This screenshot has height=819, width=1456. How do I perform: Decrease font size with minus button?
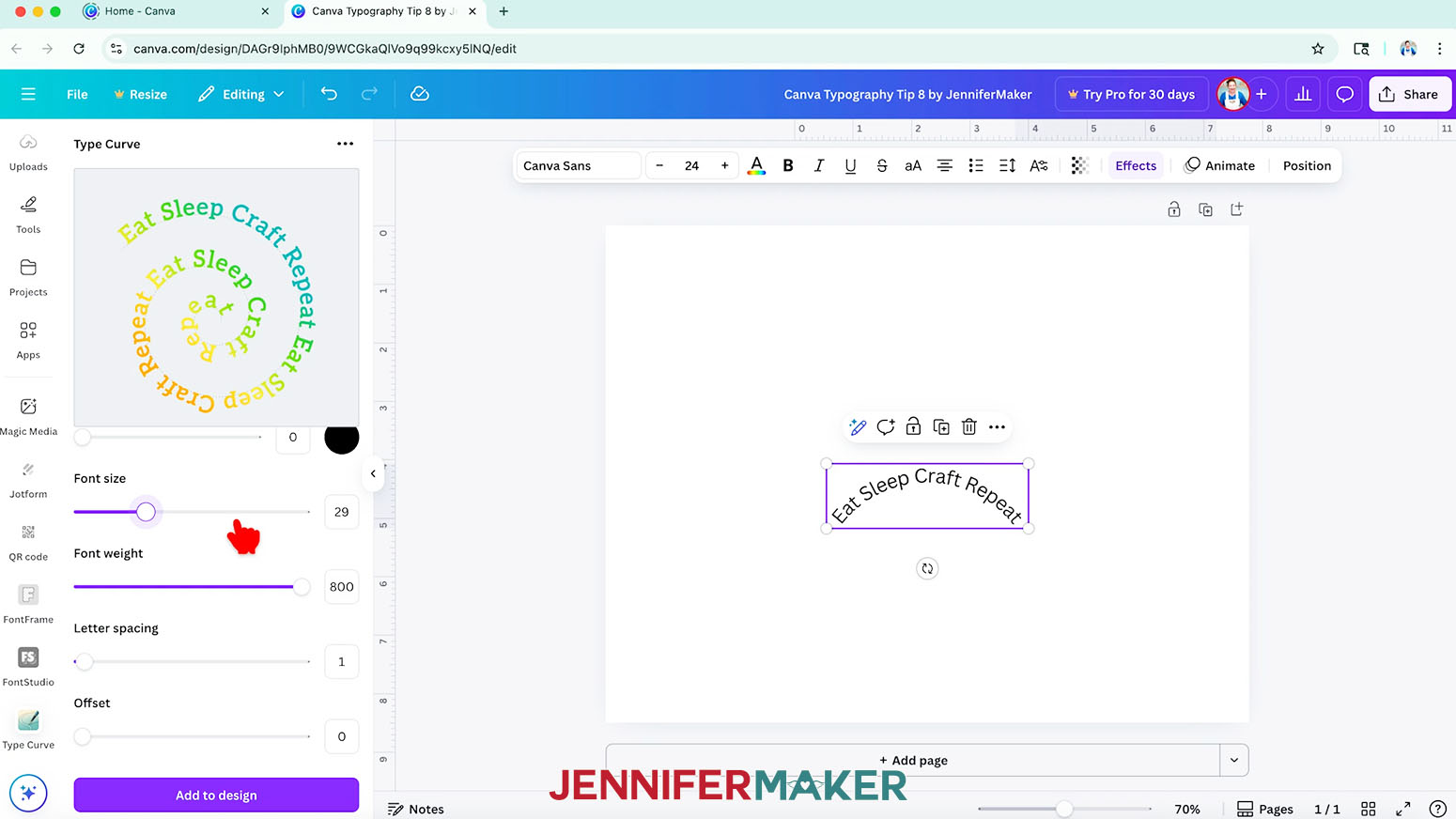point(659,165)
